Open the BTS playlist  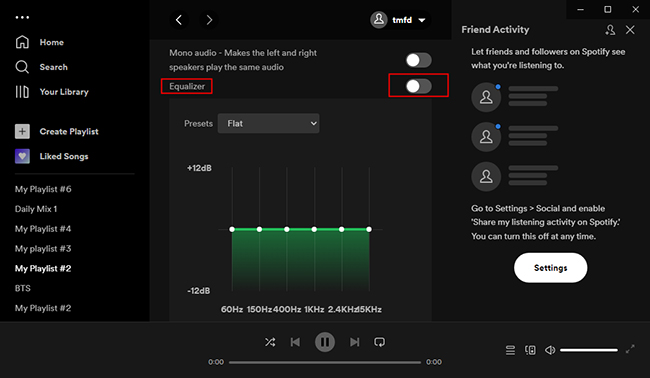click(x=23, y=288)
